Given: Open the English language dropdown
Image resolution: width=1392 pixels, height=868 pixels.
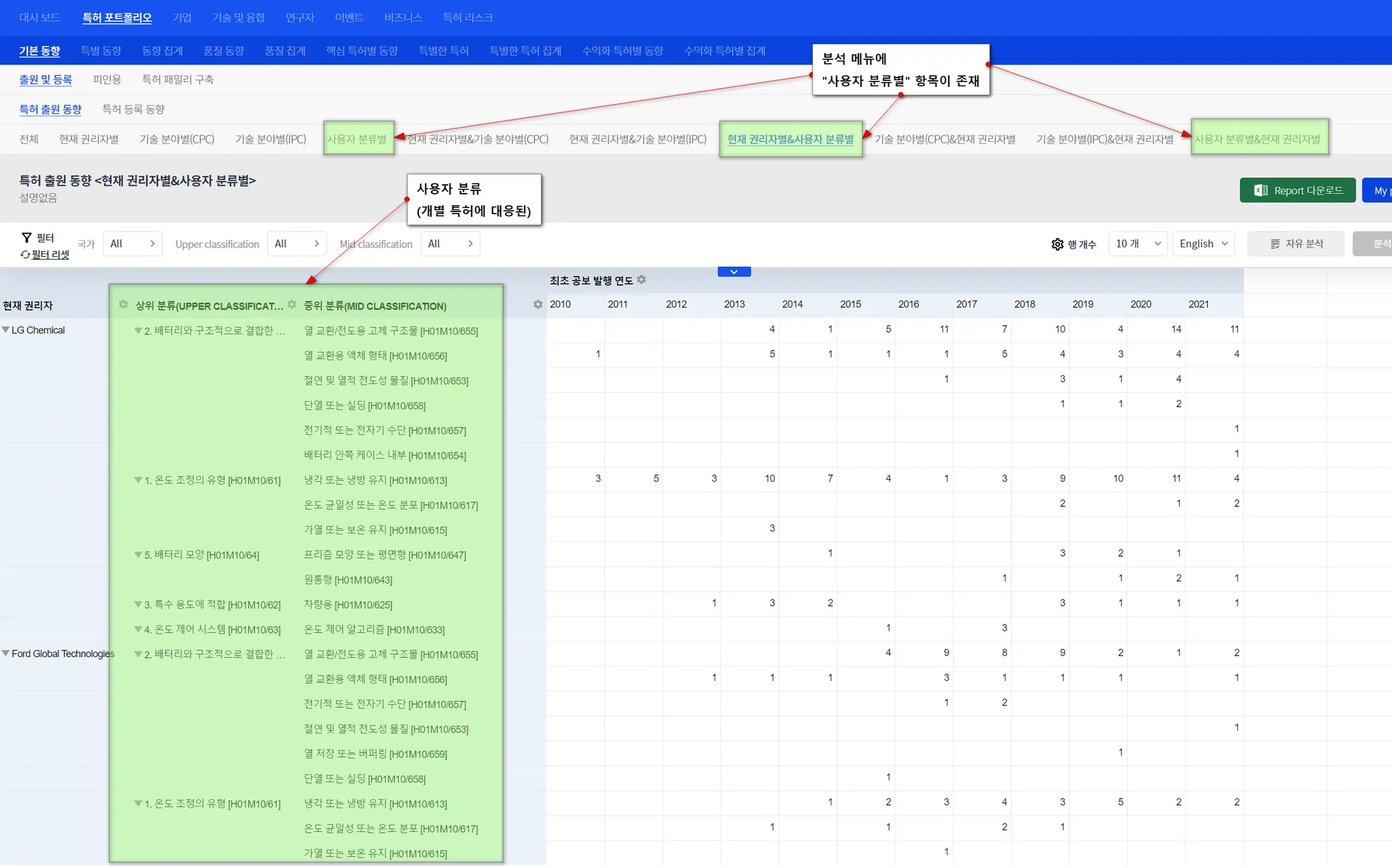Looking at the screenshot, I should 1203,243.
